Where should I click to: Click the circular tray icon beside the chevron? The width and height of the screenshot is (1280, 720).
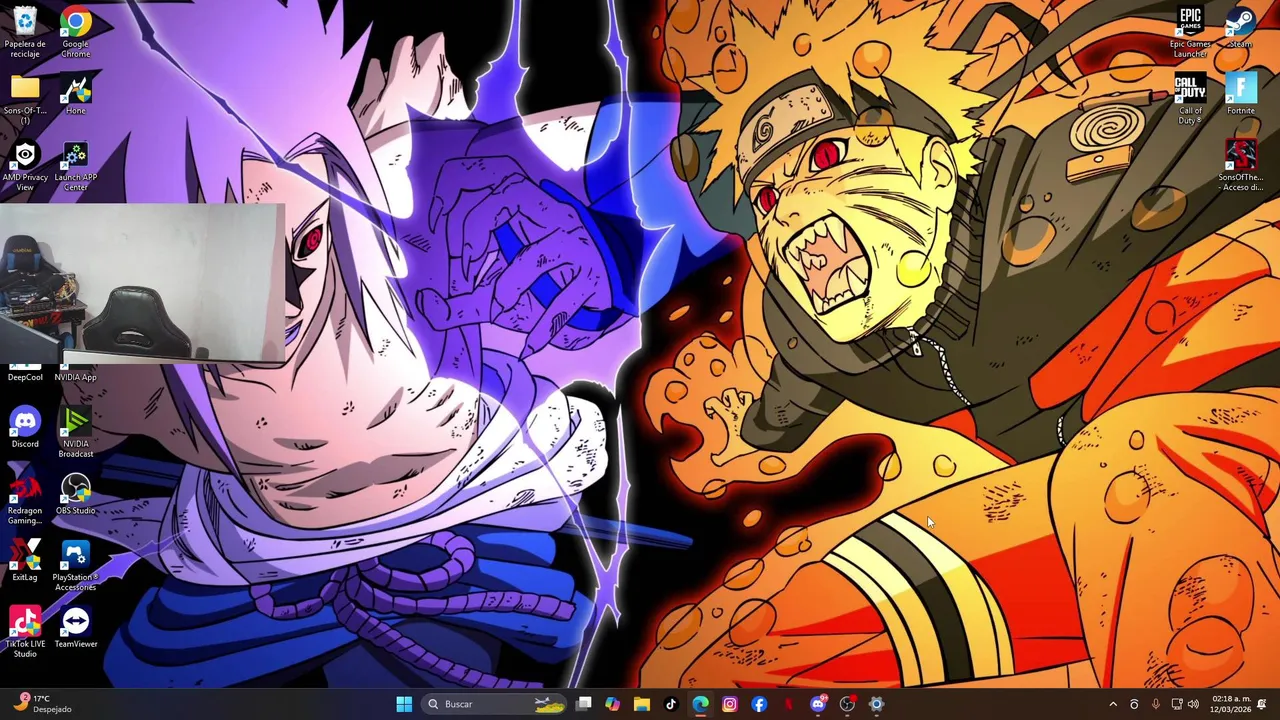tap(1134, 704)
